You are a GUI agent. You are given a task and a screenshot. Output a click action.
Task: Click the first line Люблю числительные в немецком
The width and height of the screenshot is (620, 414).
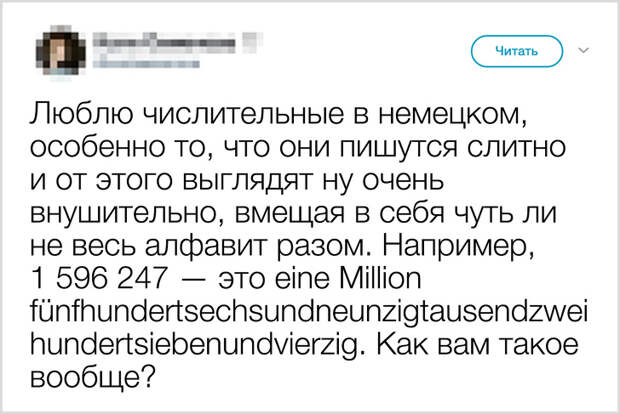[278, 114]
